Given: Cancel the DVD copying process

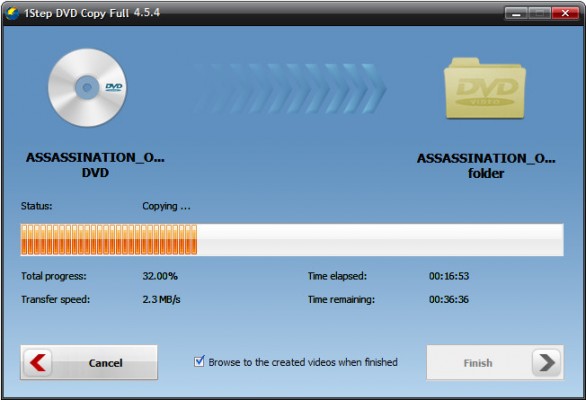Looking at the screenshot, I should coord(89,362).
